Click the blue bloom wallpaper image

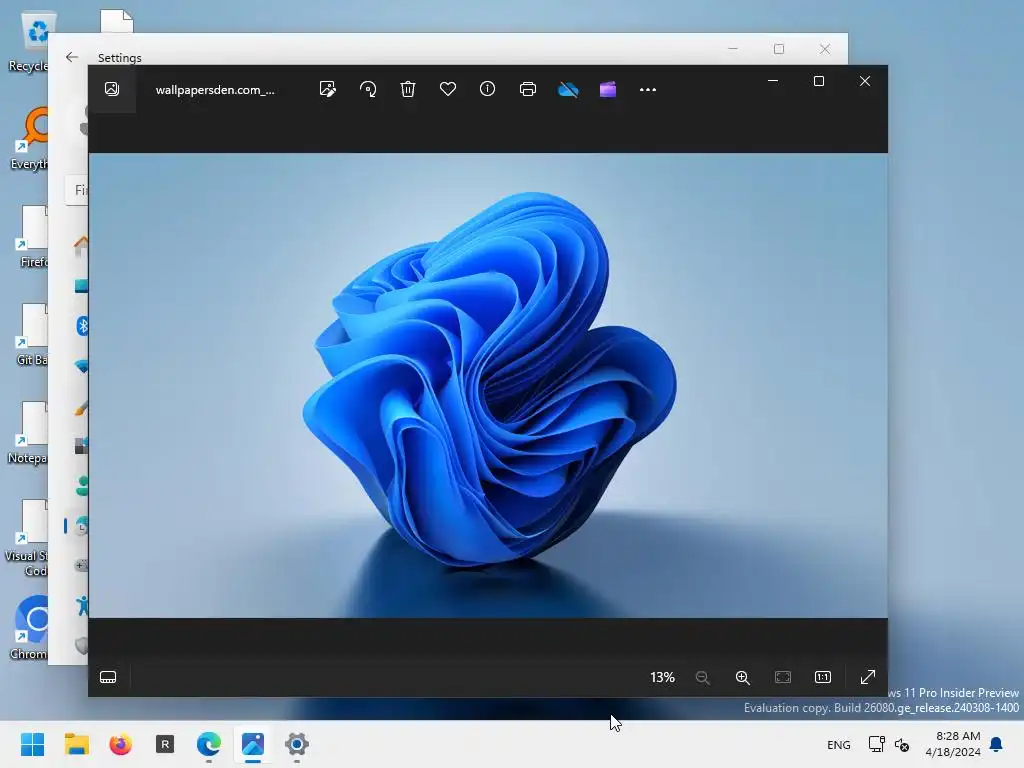click(x=488, y=385)
